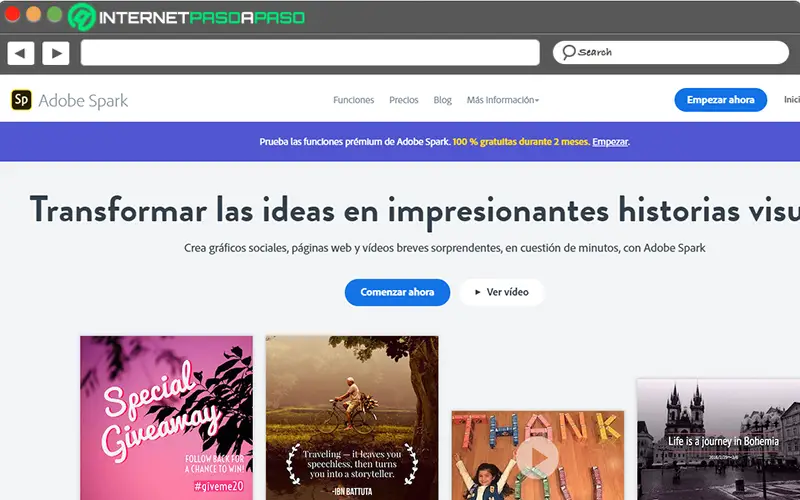The width and height of the screenshot is (800, 500).
Task: Open the Funciones menu item
Action: pos(354,100)
